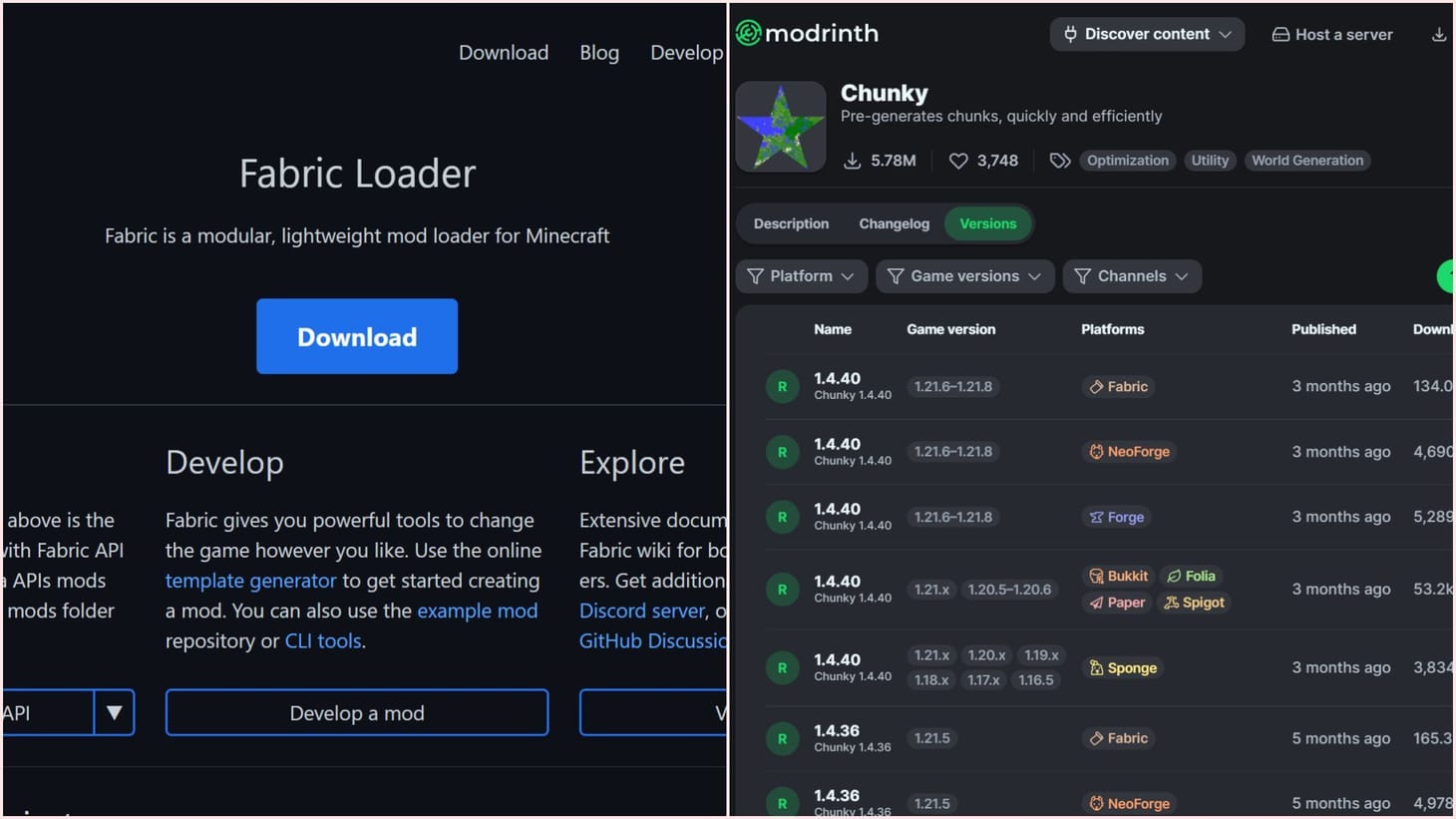Image resolution: width=1456 pixels, height=819 pixels.
Task: Toggle the Utility tag
Action: coord(1210,161)
